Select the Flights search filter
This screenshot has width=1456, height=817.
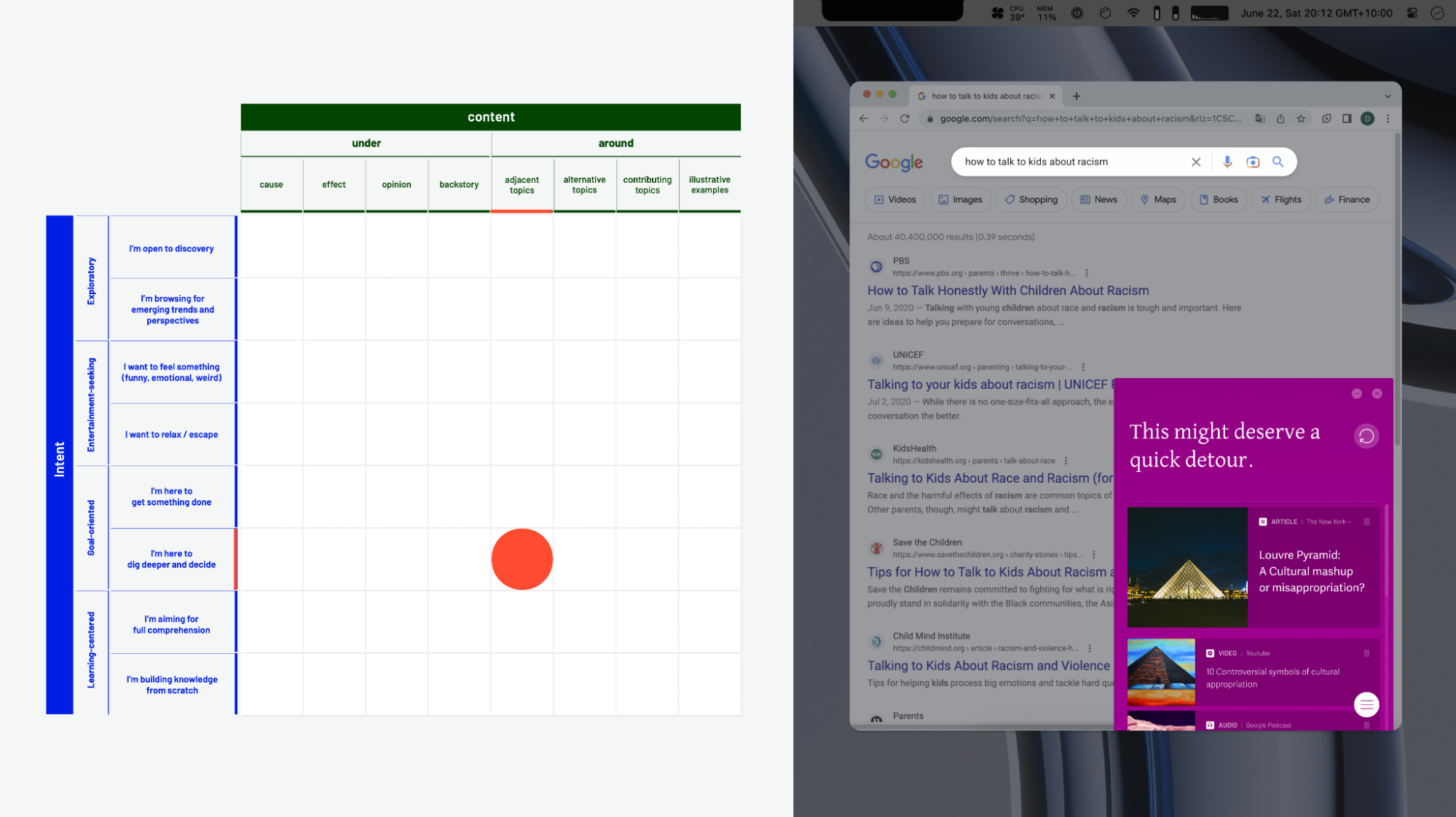click(1281, 200)
